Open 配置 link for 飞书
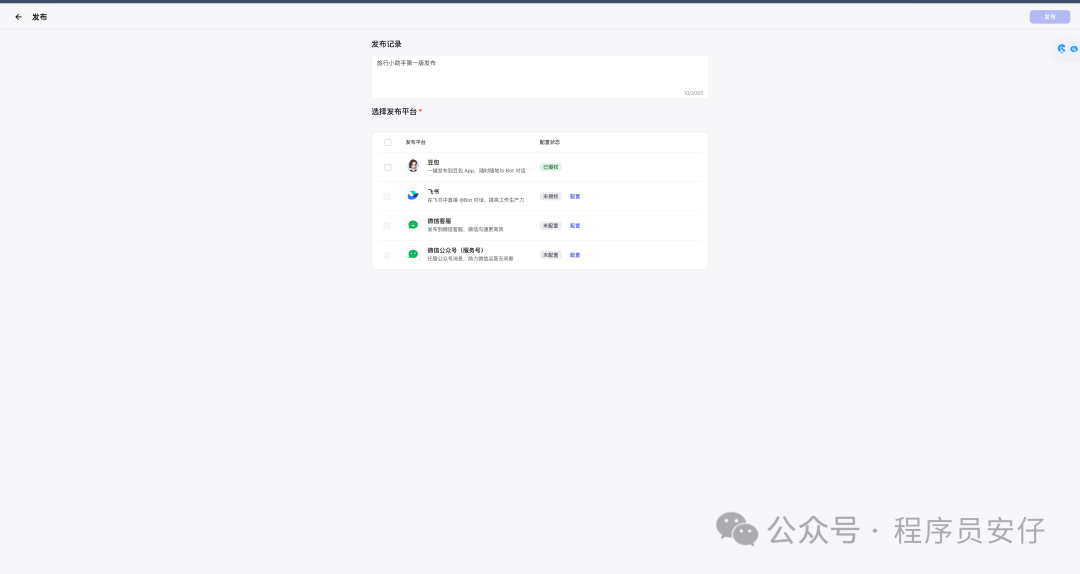The height and width of the screenshot is (574, 1080). coord(575,197)
